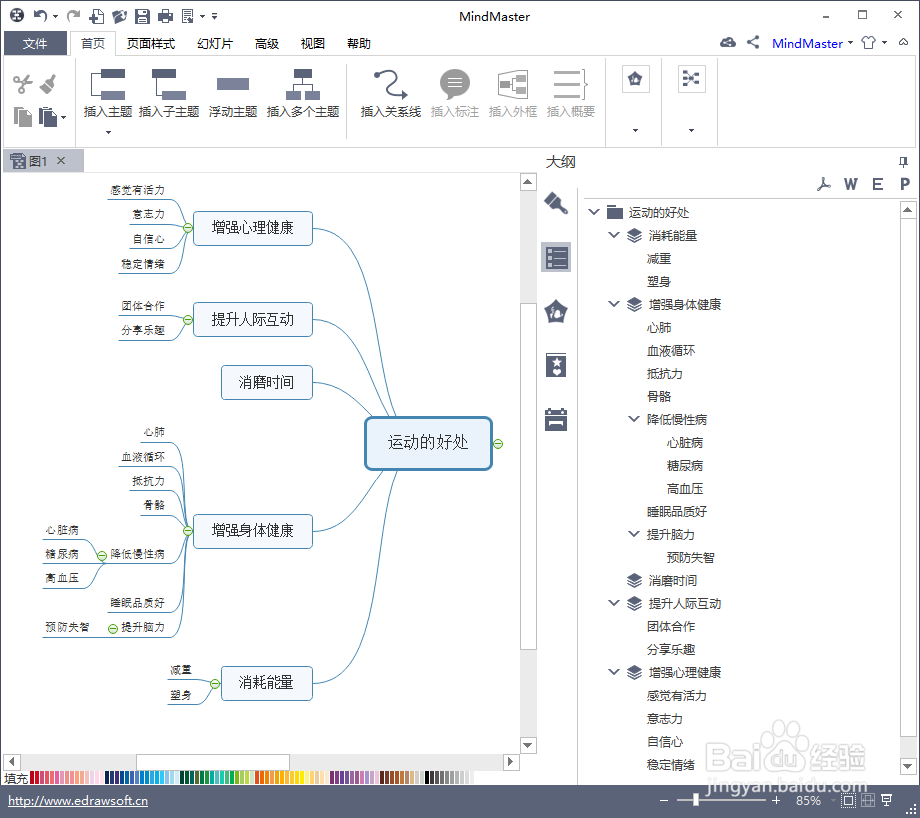Open the icon/mark pentagon sidebar panel

coord(556,311)
